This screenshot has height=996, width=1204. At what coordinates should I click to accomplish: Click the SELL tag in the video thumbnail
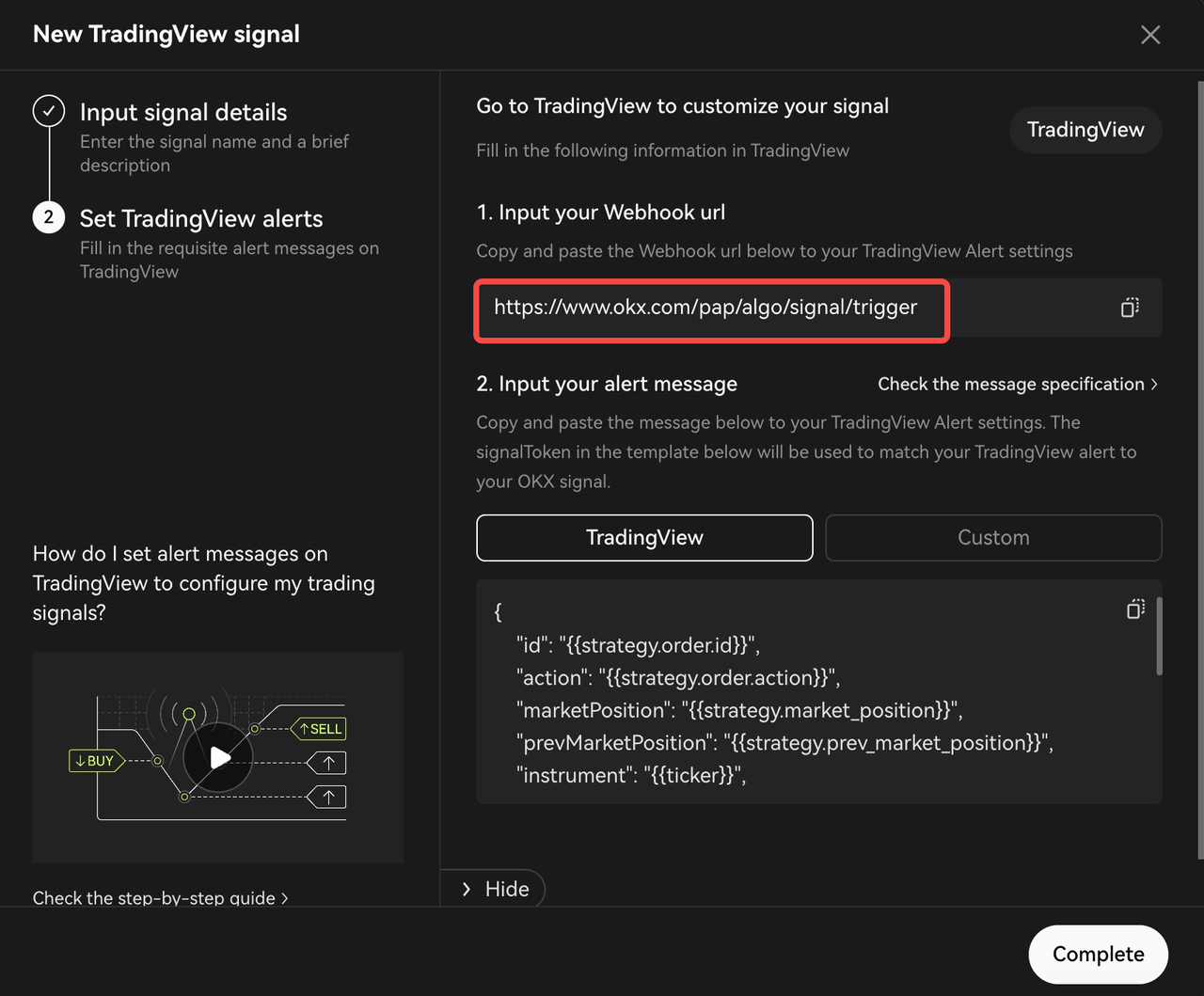click(x=320, y=729)
